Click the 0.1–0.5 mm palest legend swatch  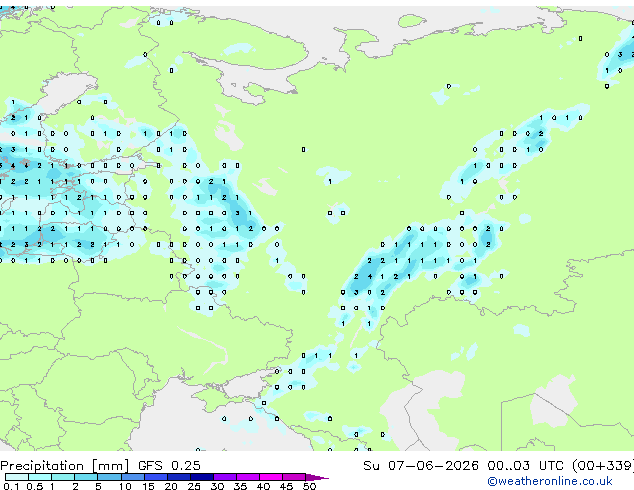(17, 477)
